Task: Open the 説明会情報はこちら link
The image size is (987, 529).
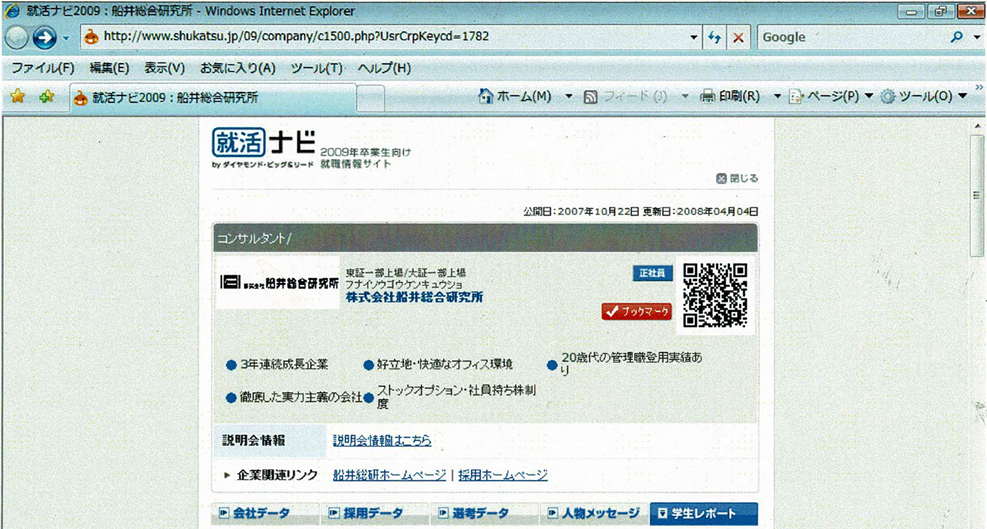Action: coord(382,440)
